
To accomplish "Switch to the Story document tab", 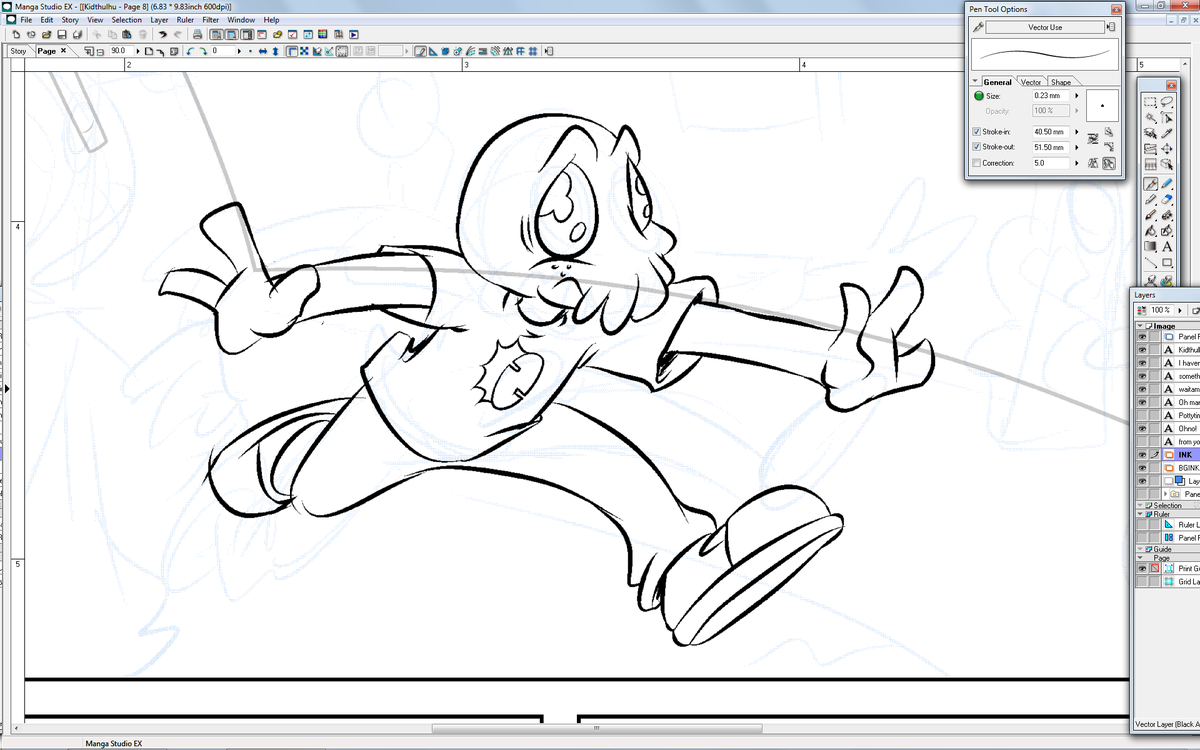I will (18, 51).
